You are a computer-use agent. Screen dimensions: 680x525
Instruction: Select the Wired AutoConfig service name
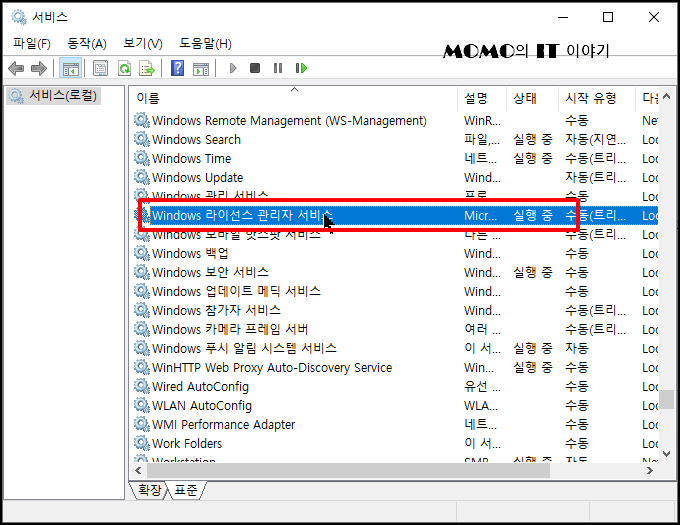[x=200, y=386]
